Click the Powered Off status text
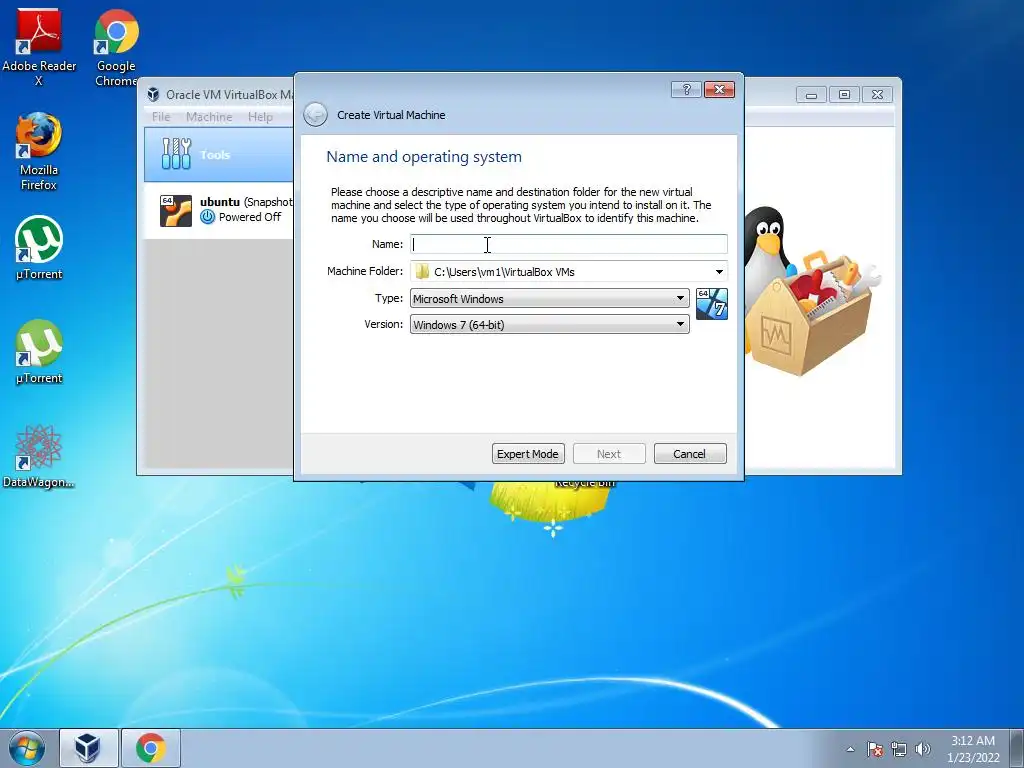 tap(249, 217)
